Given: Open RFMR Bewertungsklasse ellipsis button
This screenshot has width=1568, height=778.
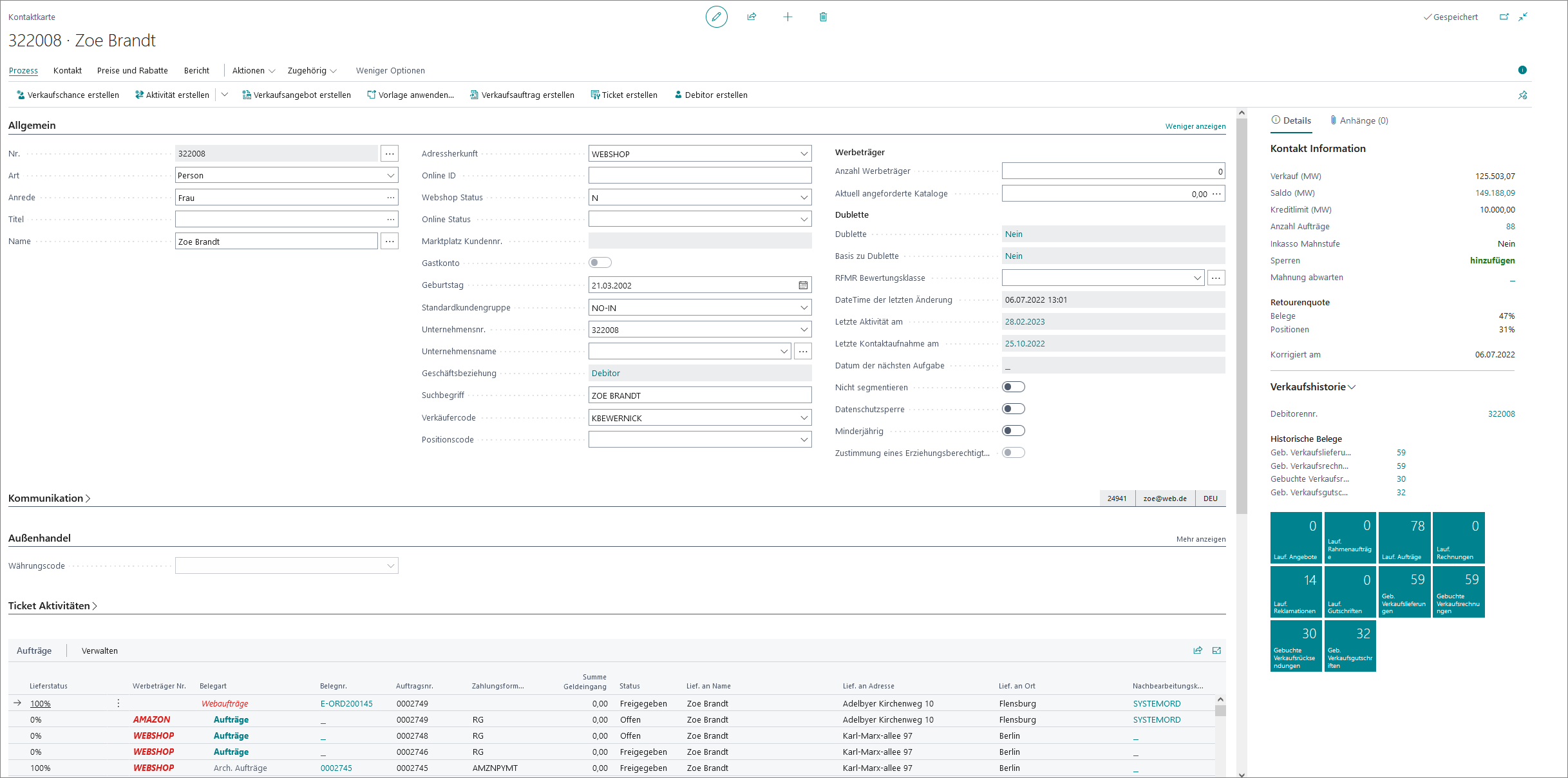Looking at the screenshot, I should coord(1216,278).
